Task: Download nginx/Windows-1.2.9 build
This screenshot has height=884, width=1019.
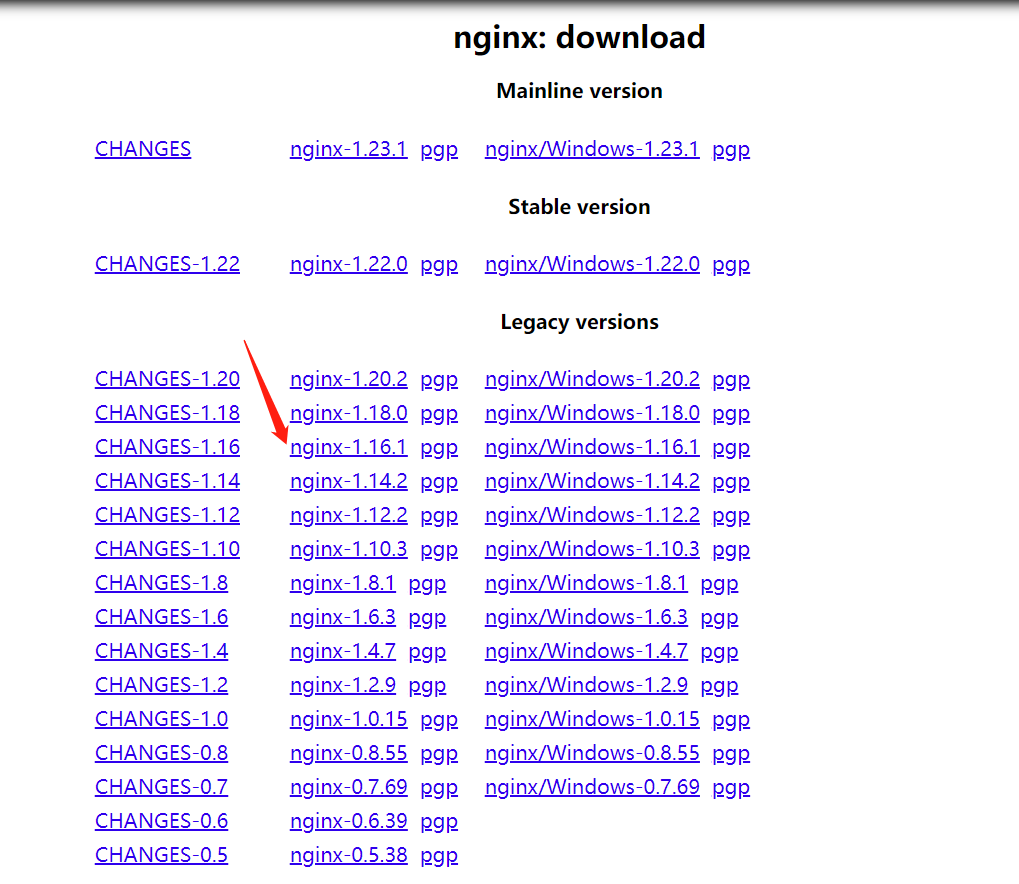Action: coord(586,684)
